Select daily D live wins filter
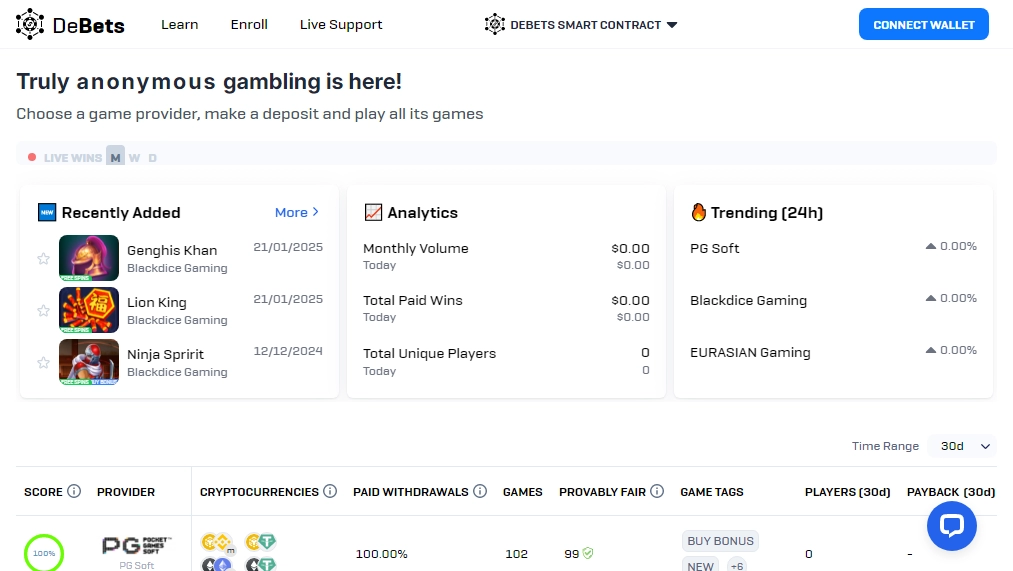This screenshot has width=1013, height=571. click(x=152, y=158)
